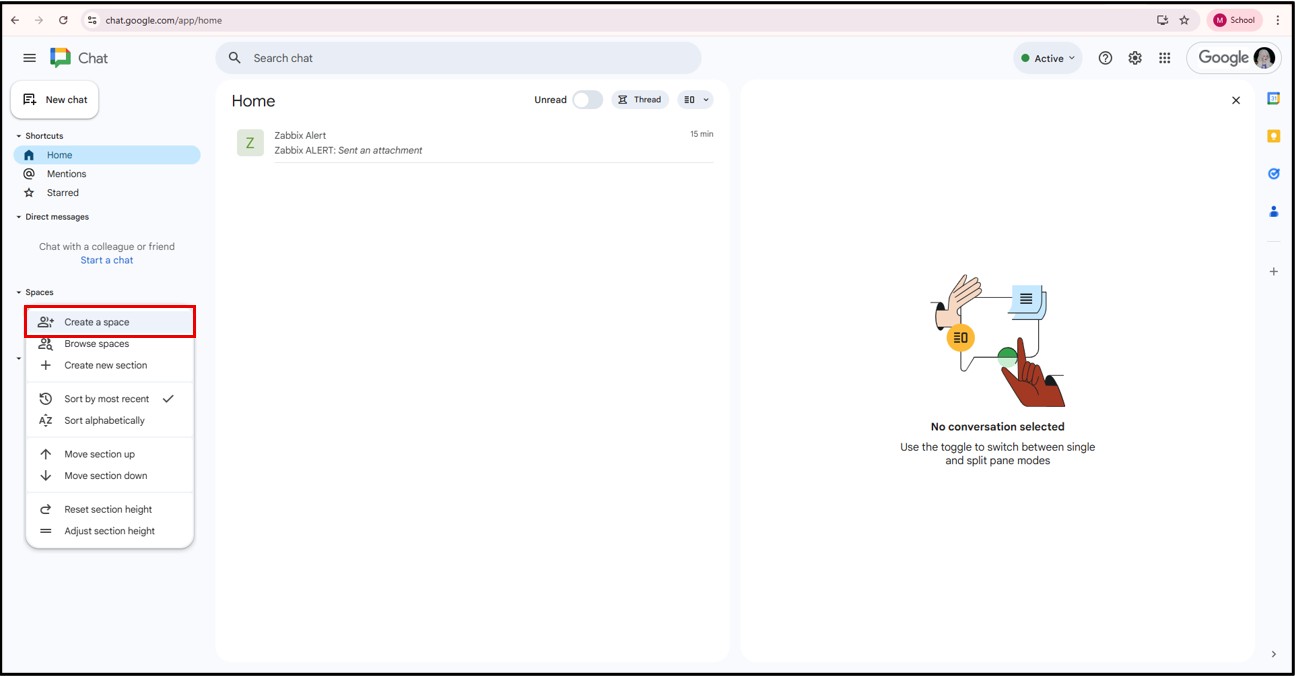Toggle the Thread filter chip
This screenshot has width=1295, height=676.
(x=640, y=100)
